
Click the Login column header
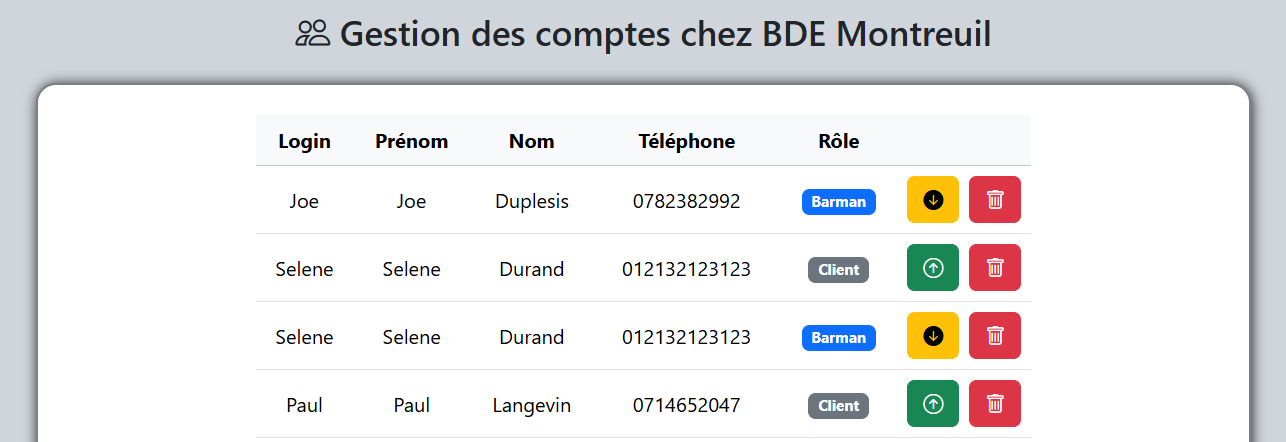(304, 141)
